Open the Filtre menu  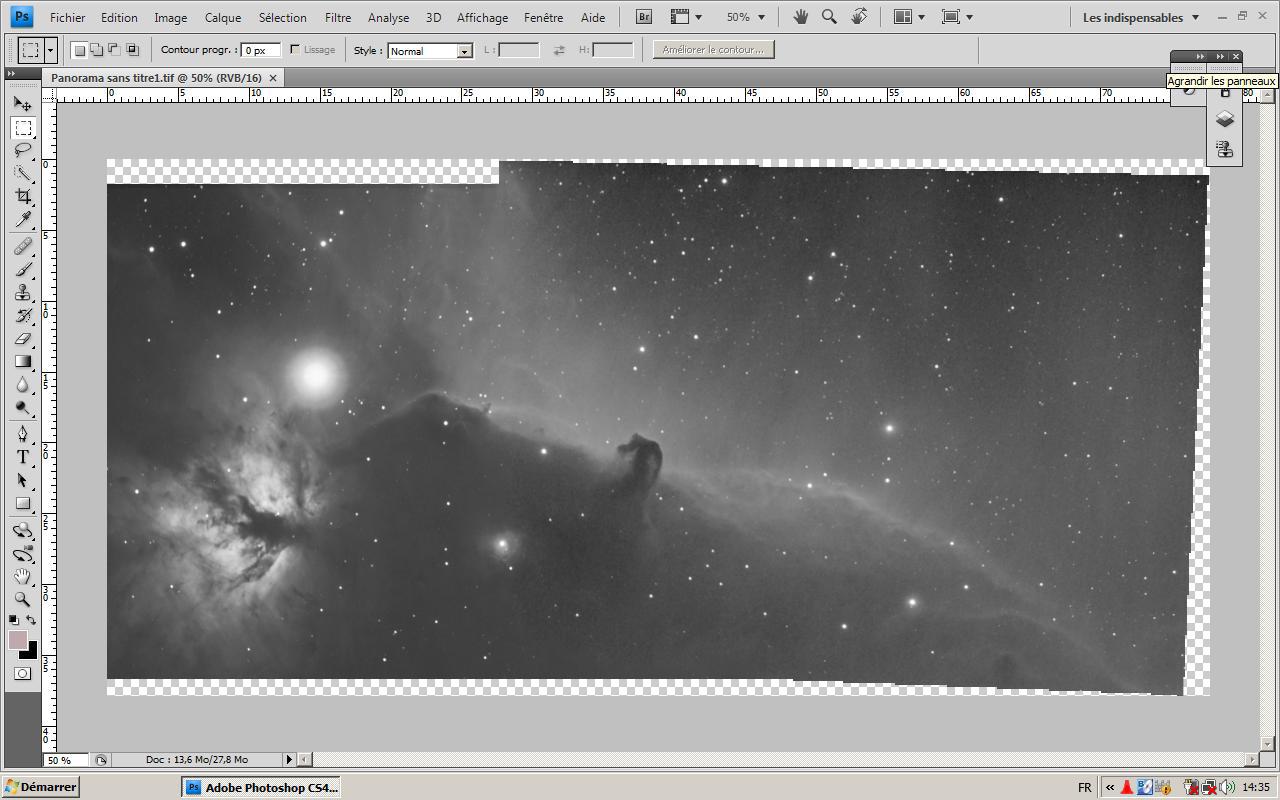point(338,17)
